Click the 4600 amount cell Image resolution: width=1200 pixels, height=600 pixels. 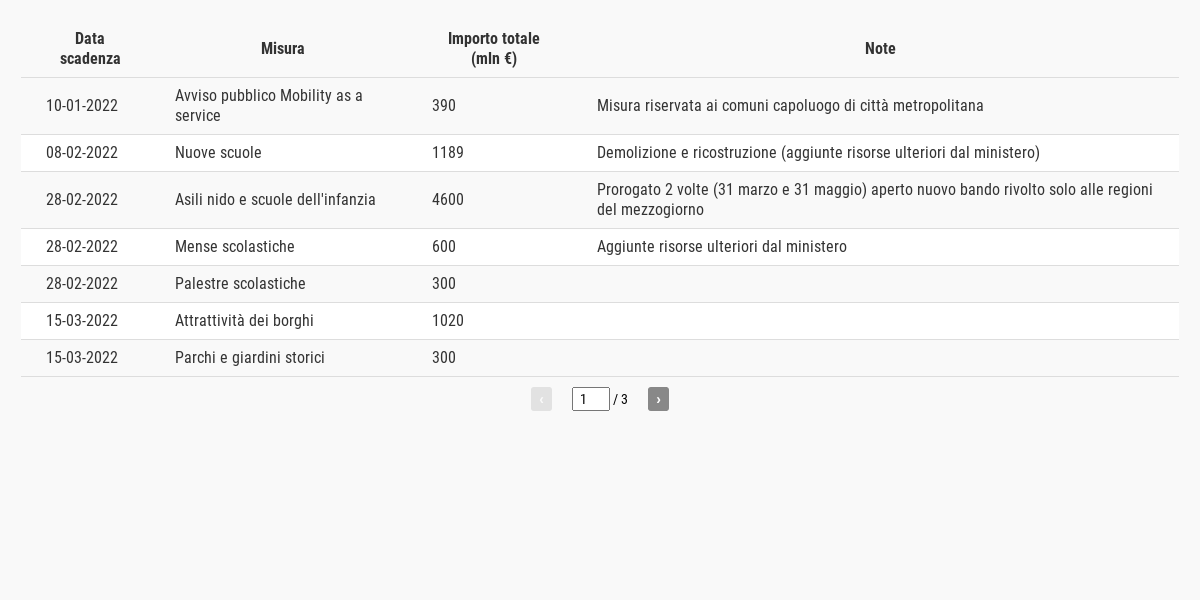(x=448, y=200)
